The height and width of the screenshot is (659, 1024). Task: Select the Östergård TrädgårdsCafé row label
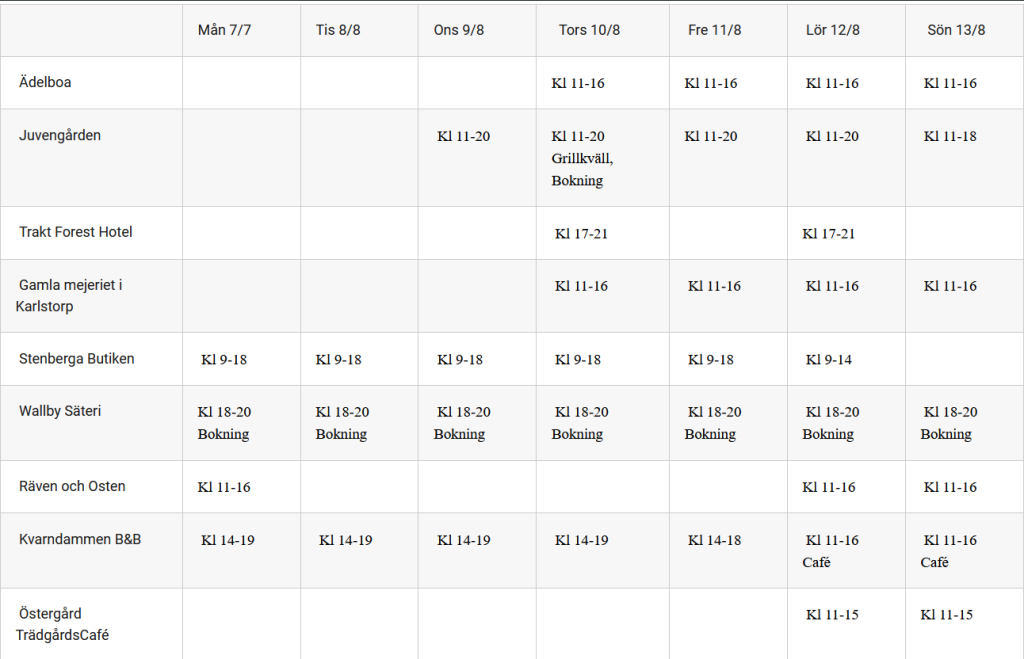(x=62, y=624)
